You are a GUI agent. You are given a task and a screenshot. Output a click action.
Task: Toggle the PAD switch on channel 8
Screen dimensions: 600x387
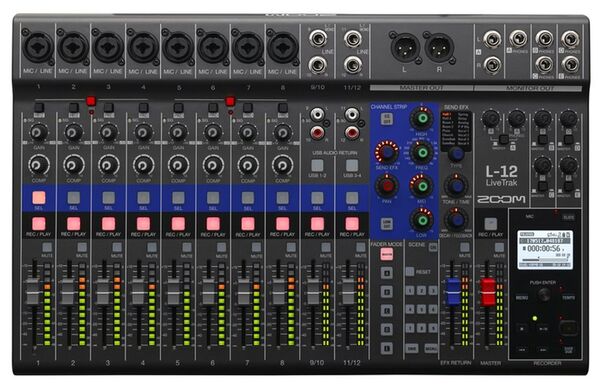(x=283, y=107)
